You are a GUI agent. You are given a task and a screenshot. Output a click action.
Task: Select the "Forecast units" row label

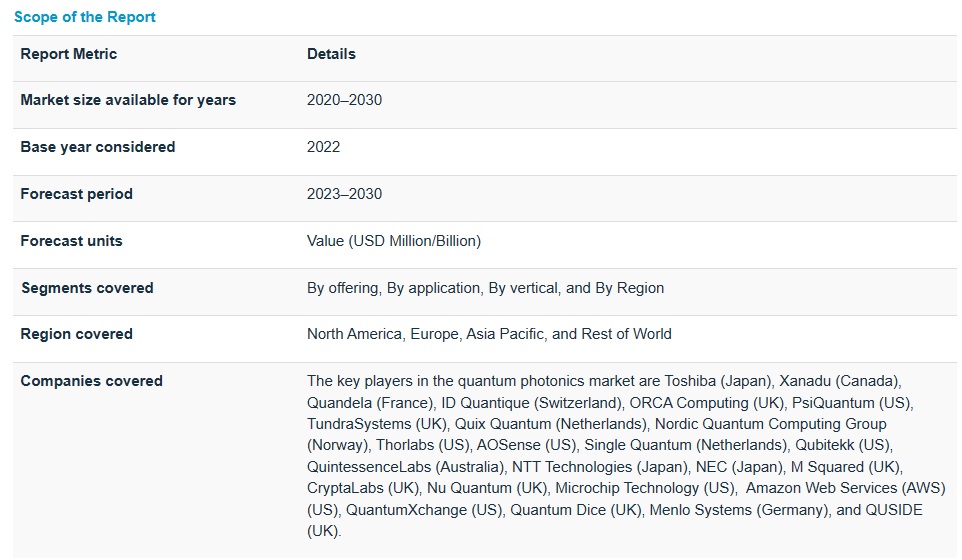[71, 241]
